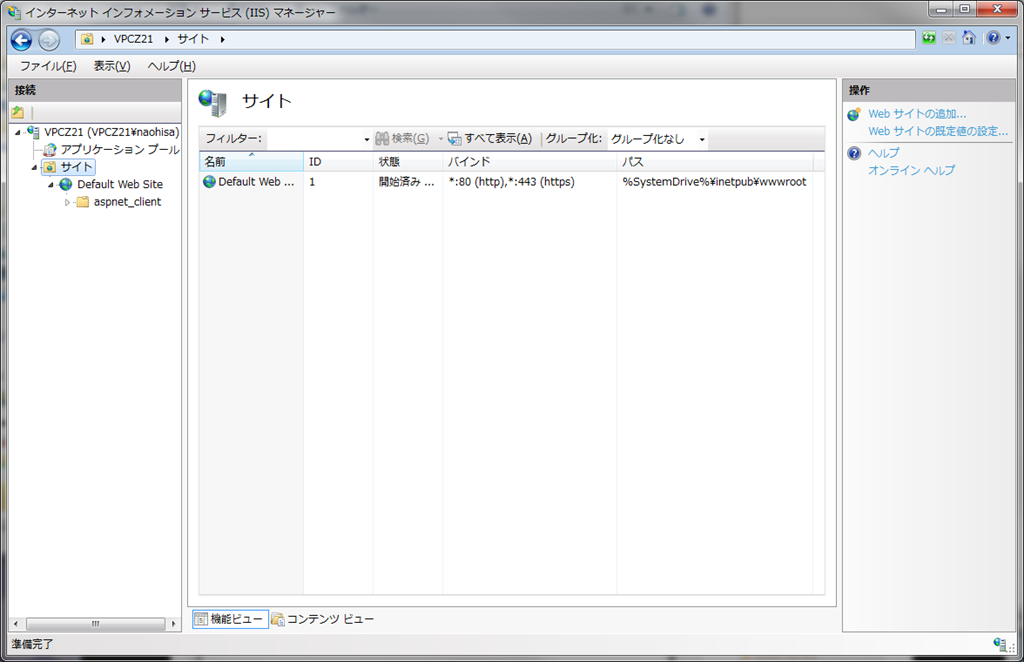The width and height of the screenshot is (1024, 662).
Task: Click into the フィルター input field
Action: click(x=314, y=138)
